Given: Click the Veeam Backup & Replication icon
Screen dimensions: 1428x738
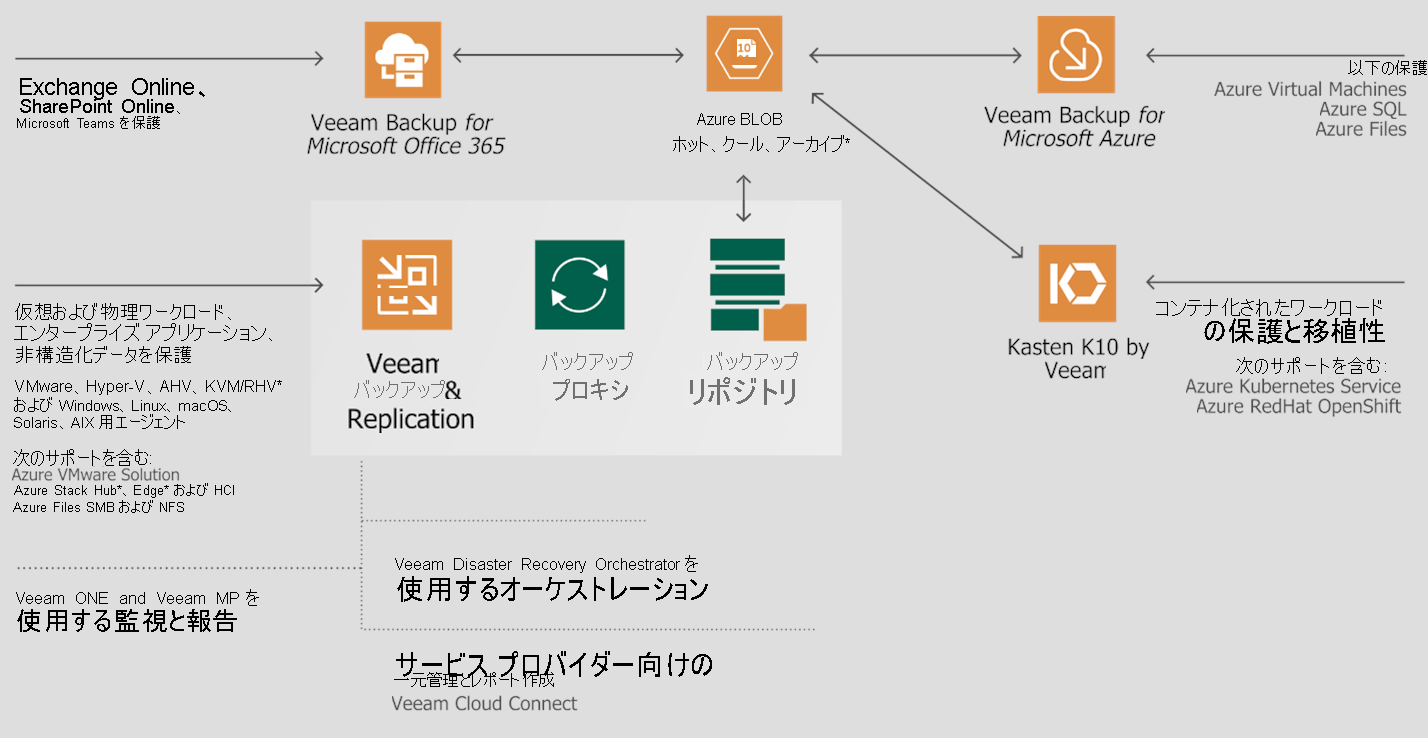Looking at the screenshot, I should tap(406, 284).
